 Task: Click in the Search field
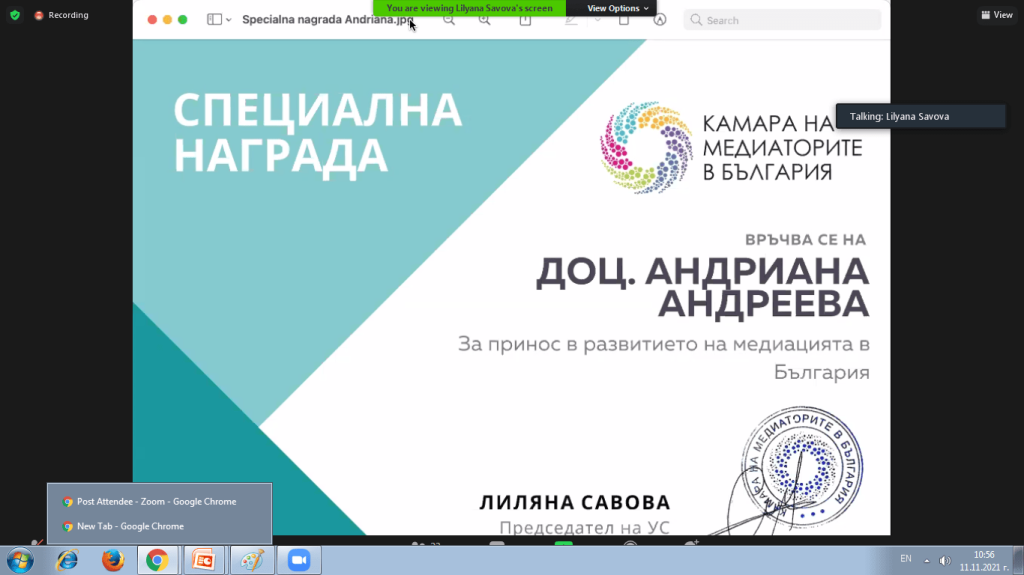point(790,20)
